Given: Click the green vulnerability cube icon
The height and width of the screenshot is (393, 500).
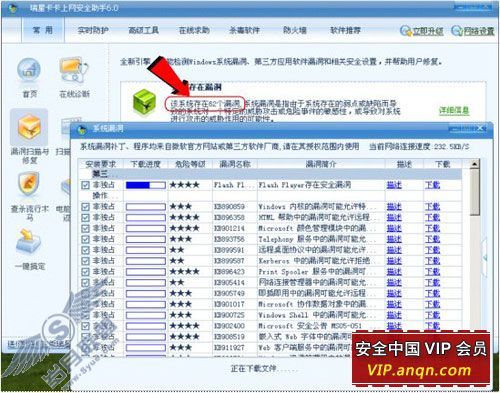Looking at the screenshot, I should (x=144, y=102).
